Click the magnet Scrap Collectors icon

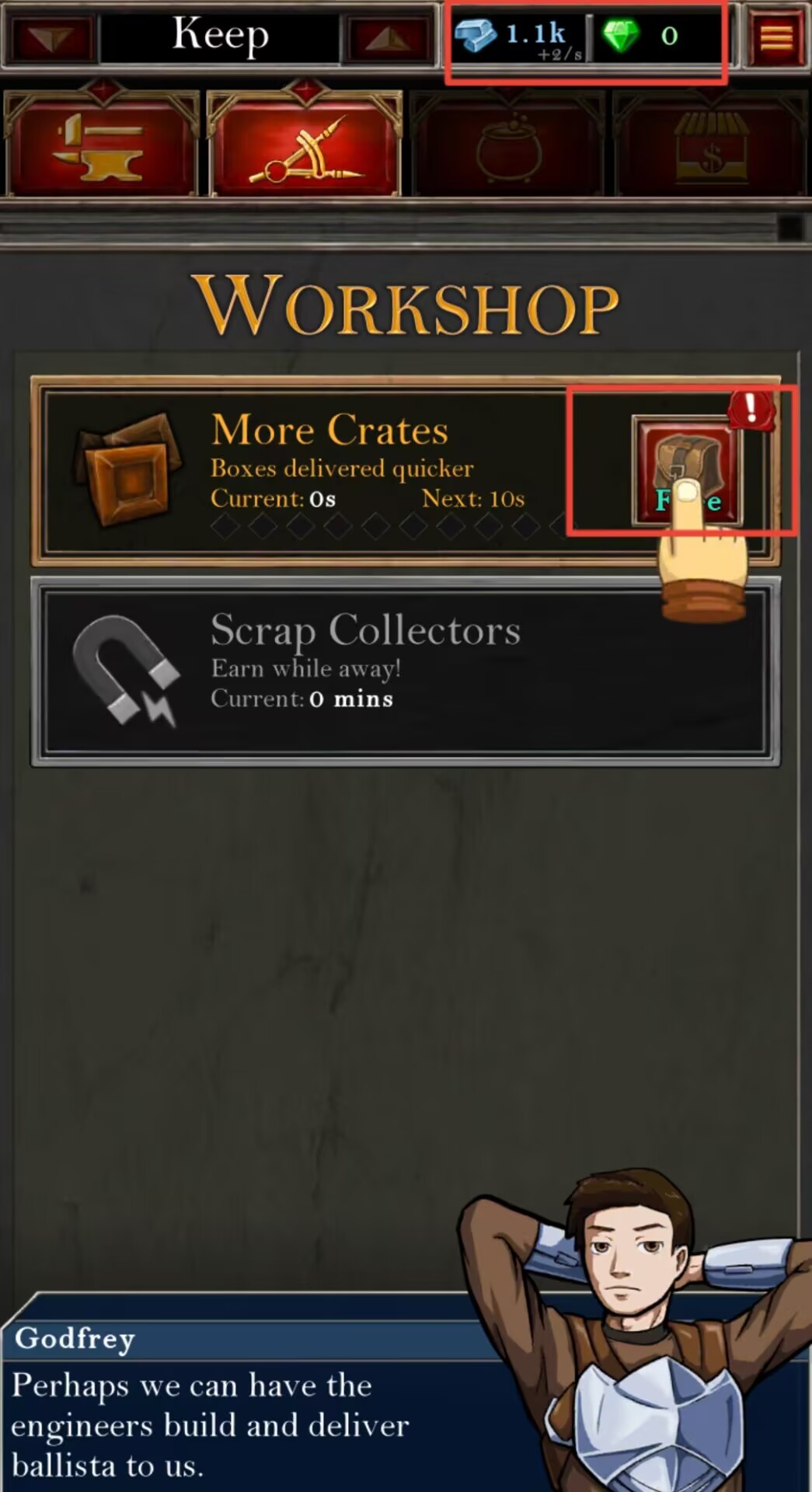125,670
